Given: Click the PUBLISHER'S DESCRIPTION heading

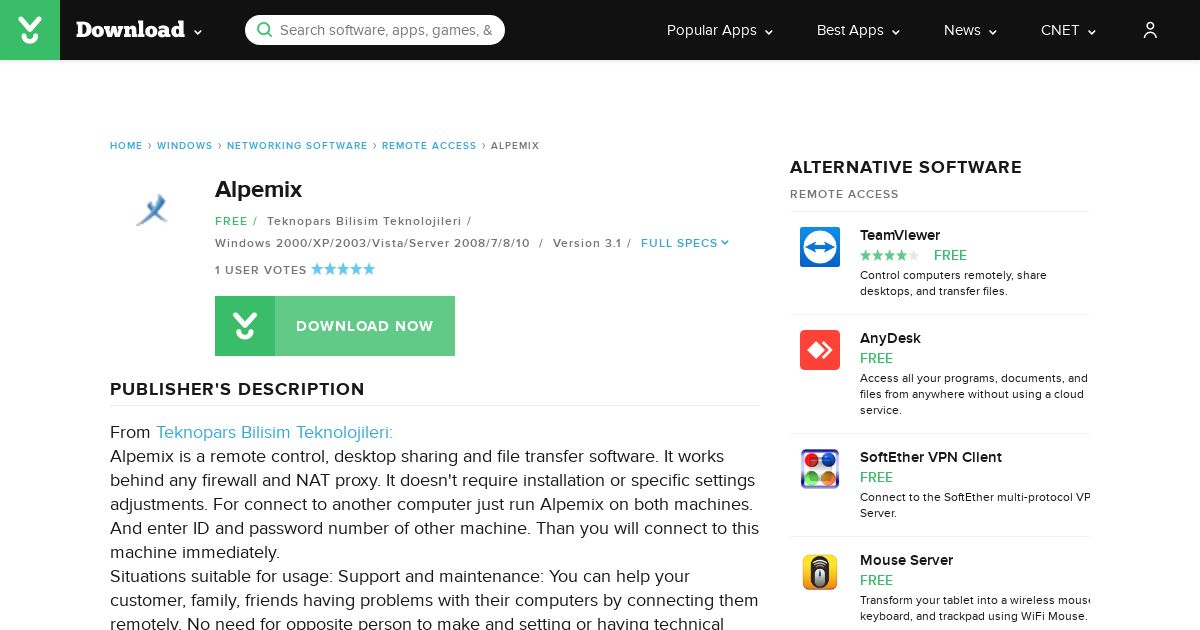Looking at the screenshot, I should click(237, 389).
